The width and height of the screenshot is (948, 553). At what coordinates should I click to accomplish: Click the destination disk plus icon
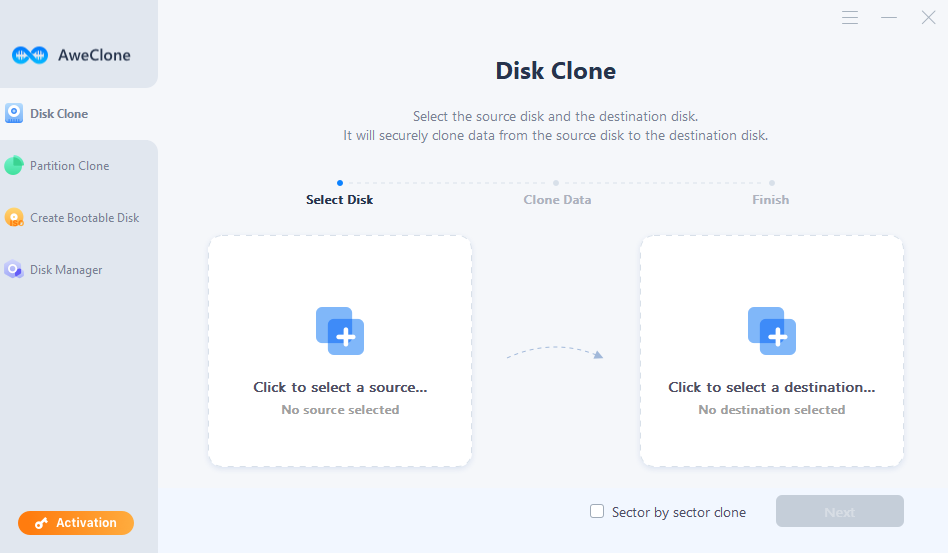(772, 331)
